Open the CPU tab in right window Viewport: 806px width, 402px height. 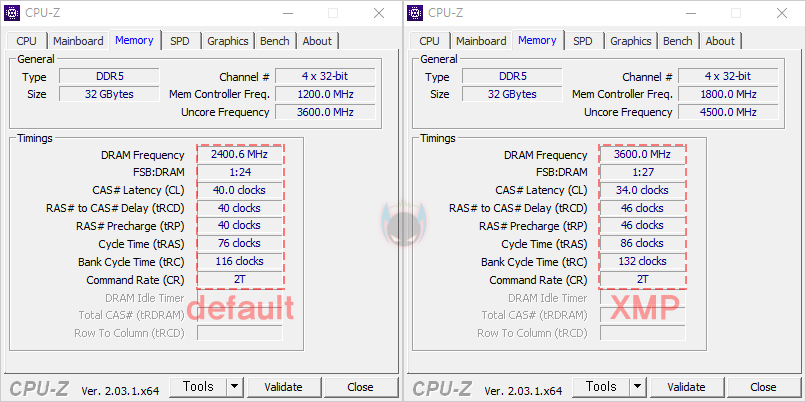pos(429,41)
